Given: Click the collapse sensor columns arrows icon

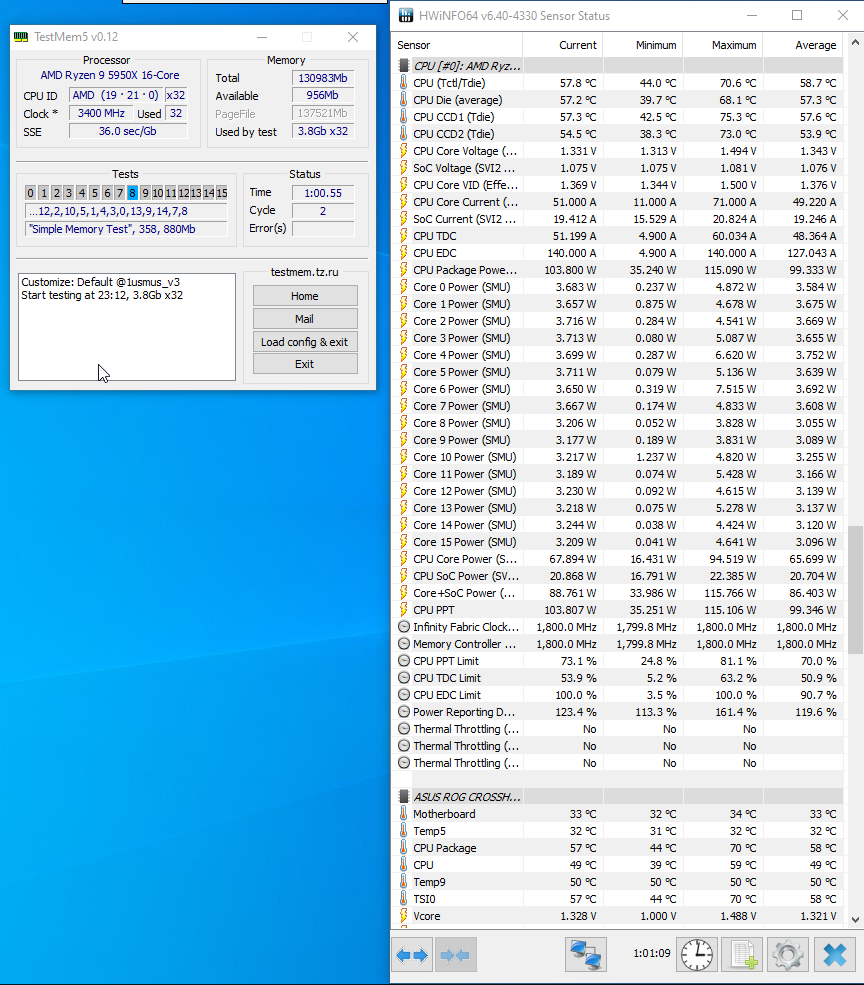Looking at the screenshot, I should click(x=456, y=955).
